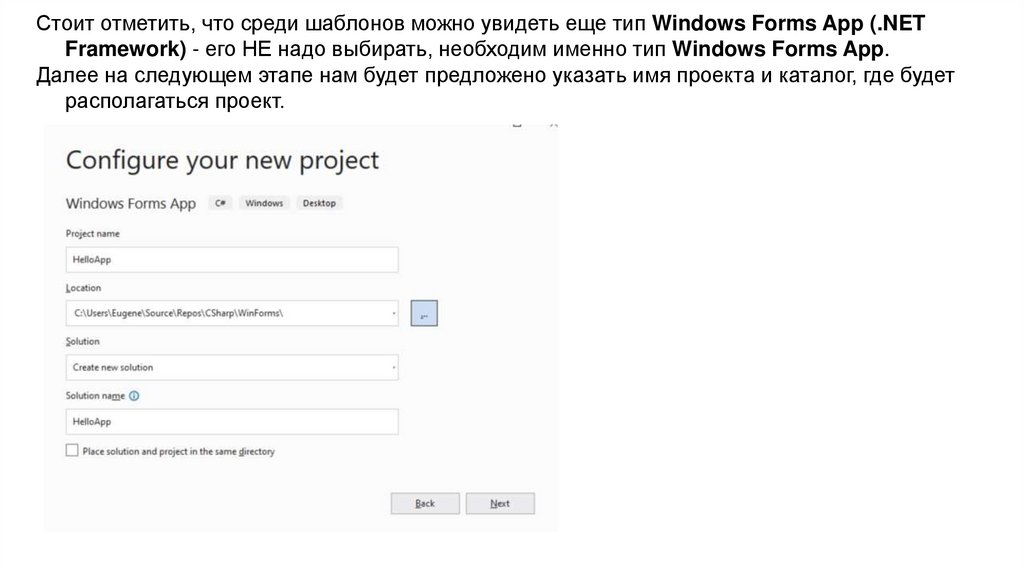Click the Windows Forms App template heading

131,203
